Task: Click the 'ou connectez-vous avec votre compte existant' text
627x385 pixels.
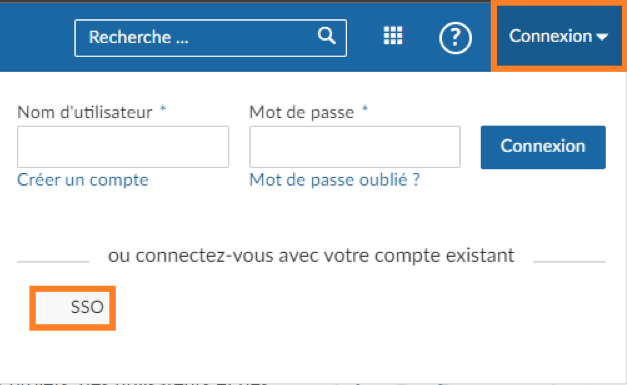Action: point(311,255)
